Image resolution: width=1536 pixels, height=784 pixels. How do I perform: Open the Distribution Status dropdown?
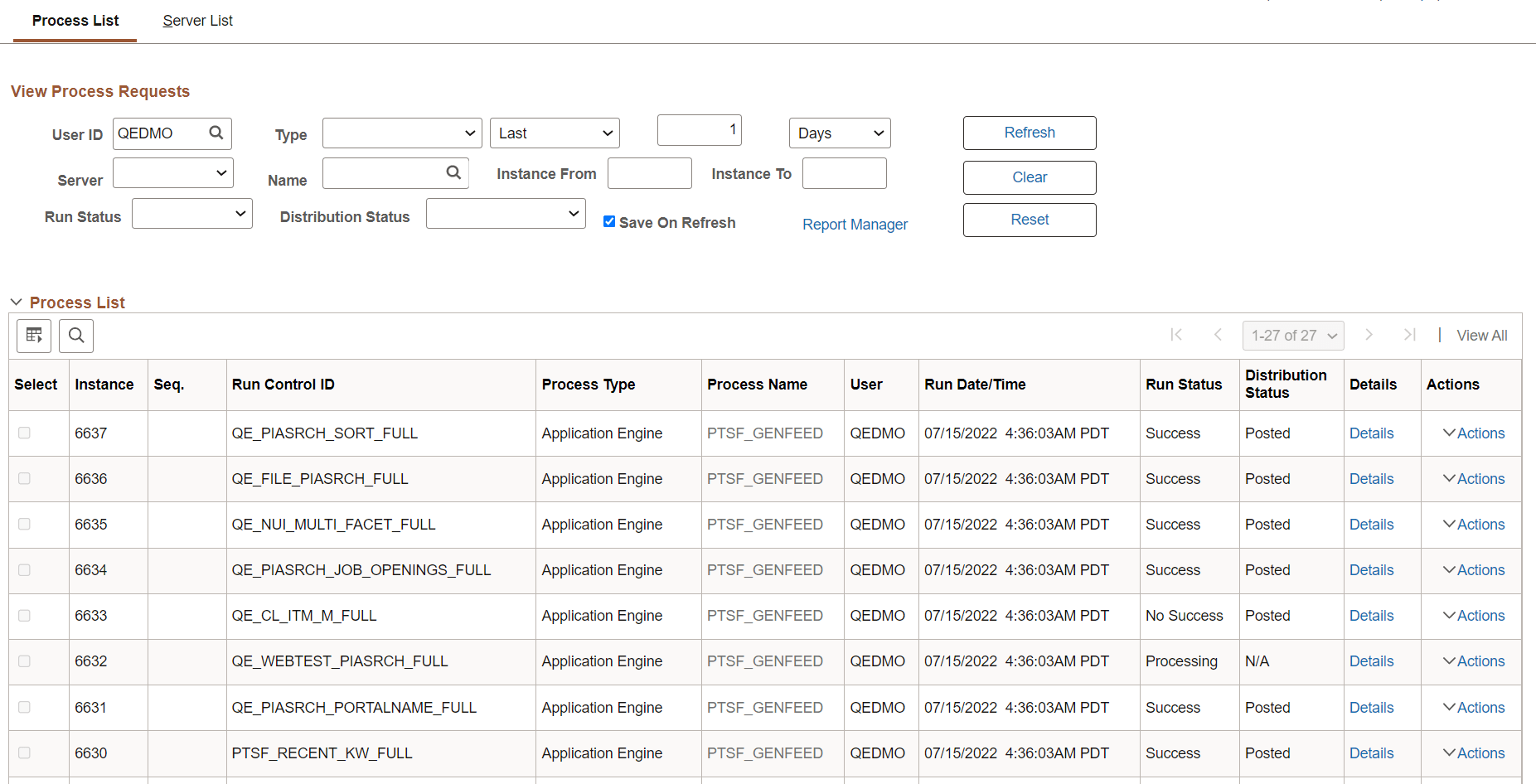tap(506, 213)
